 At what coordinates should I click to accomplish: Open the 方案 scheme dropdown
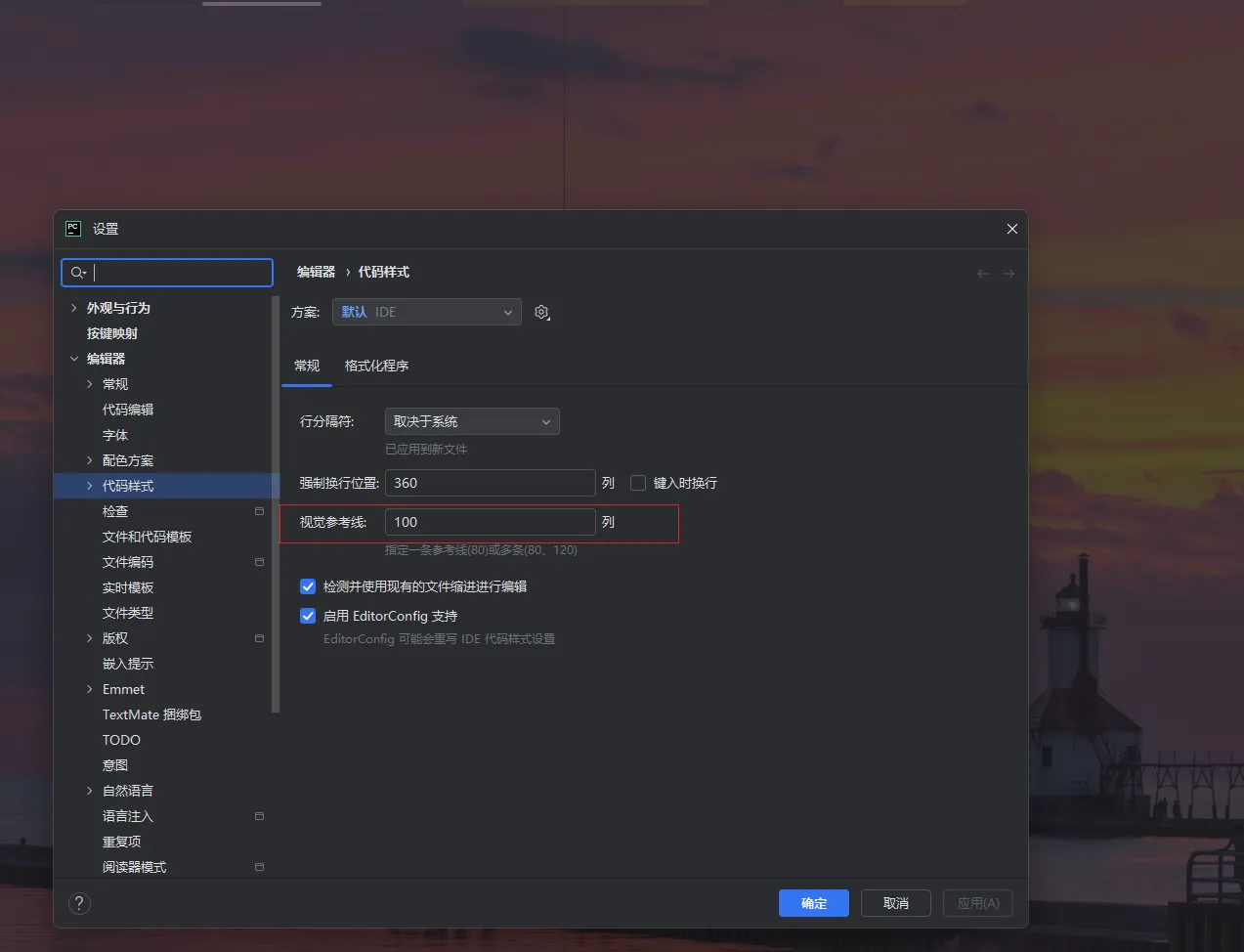tap(427, 312)
